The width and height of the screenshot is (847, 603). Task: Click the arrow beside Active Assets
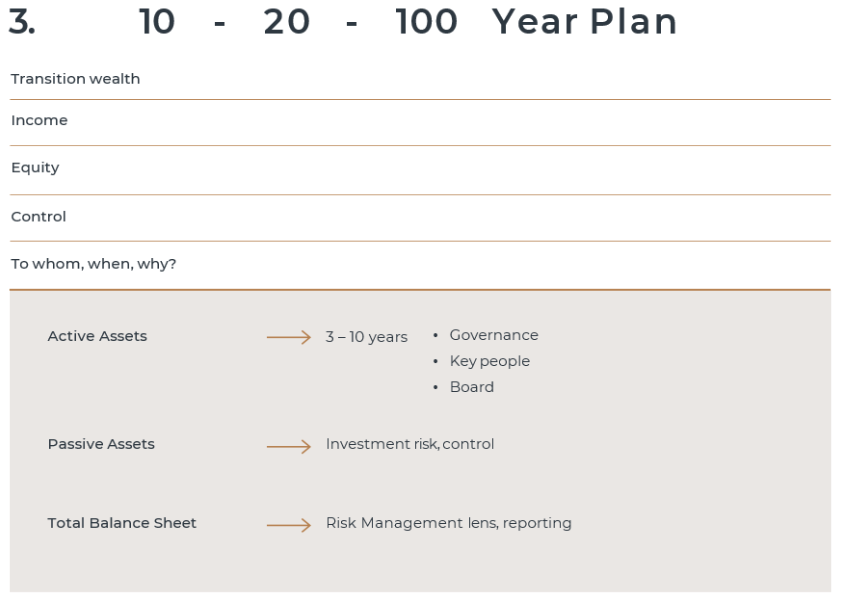288,337
